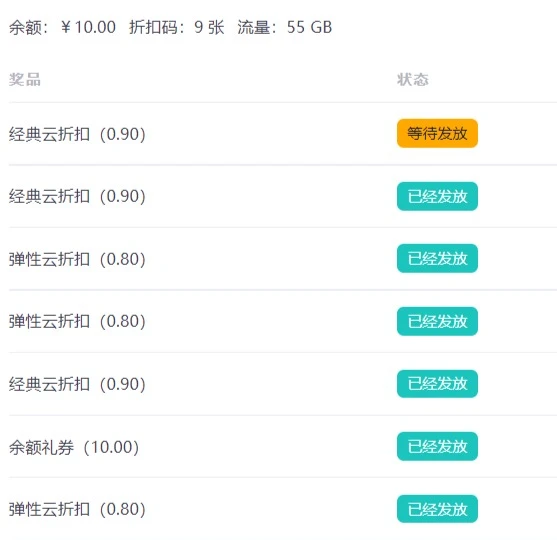Select 已经发放 badge of last 弹性云折扣 row

(x=437, y=509)
